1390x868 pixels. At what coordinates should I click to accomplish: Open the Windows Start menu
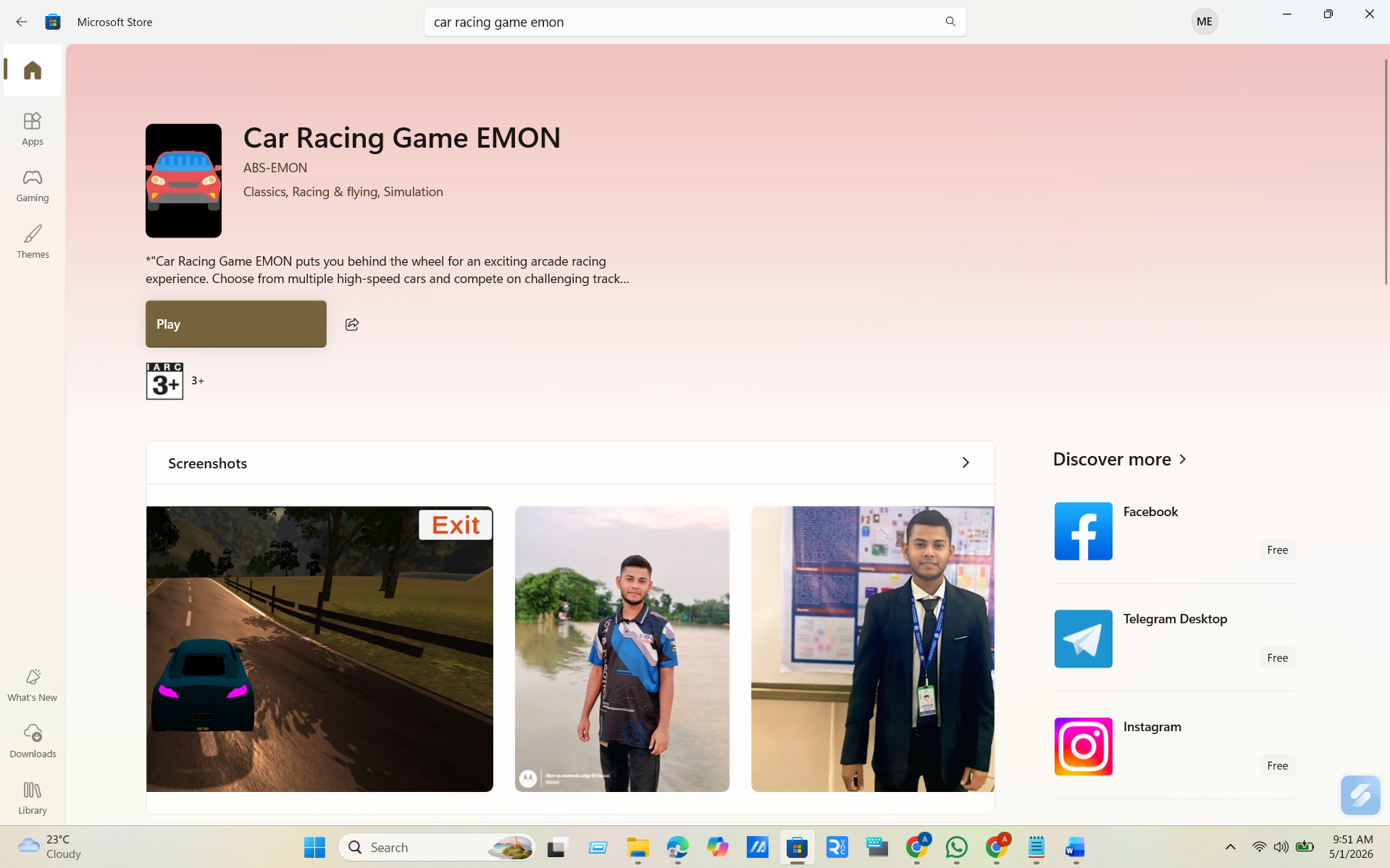click(314, 847)
